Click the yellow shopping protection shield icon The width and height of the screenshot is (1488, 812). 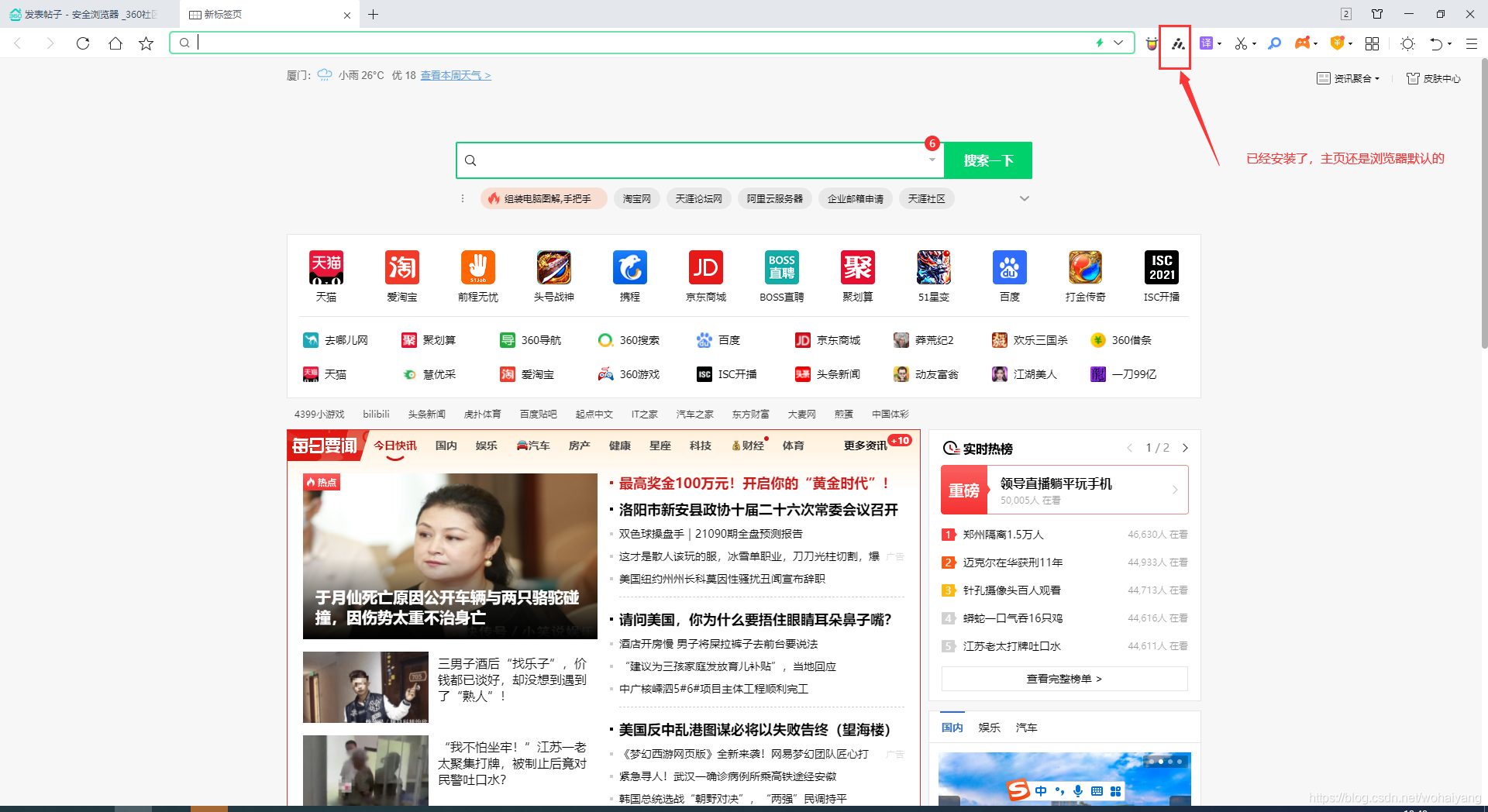[1337, 43]
